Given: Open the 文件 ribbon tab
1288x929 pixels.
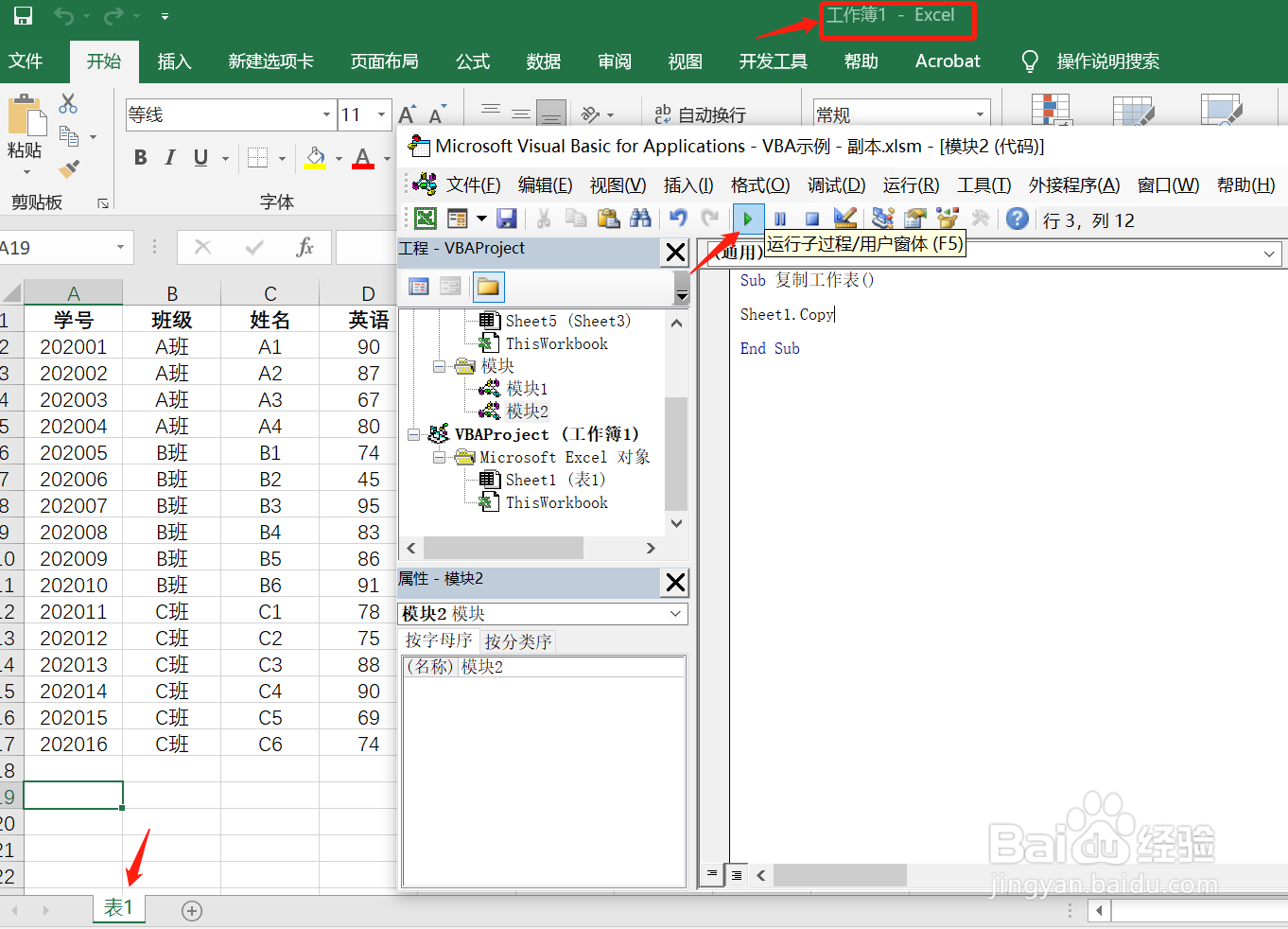Looking at the screenshot, I should point(26,61).
